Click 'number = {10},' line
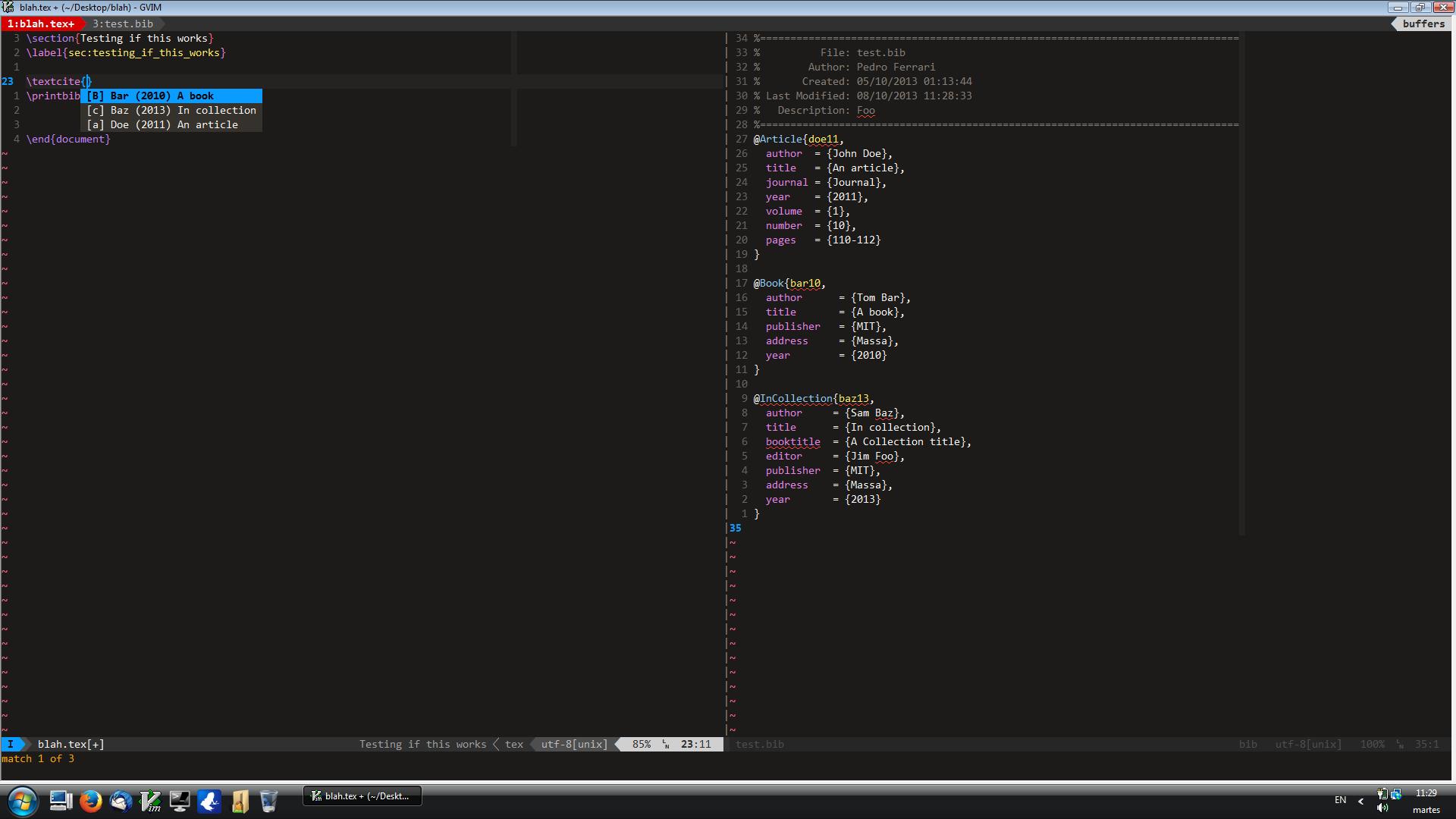This screenshot has height=819, width=1456. tap(811, 225)
